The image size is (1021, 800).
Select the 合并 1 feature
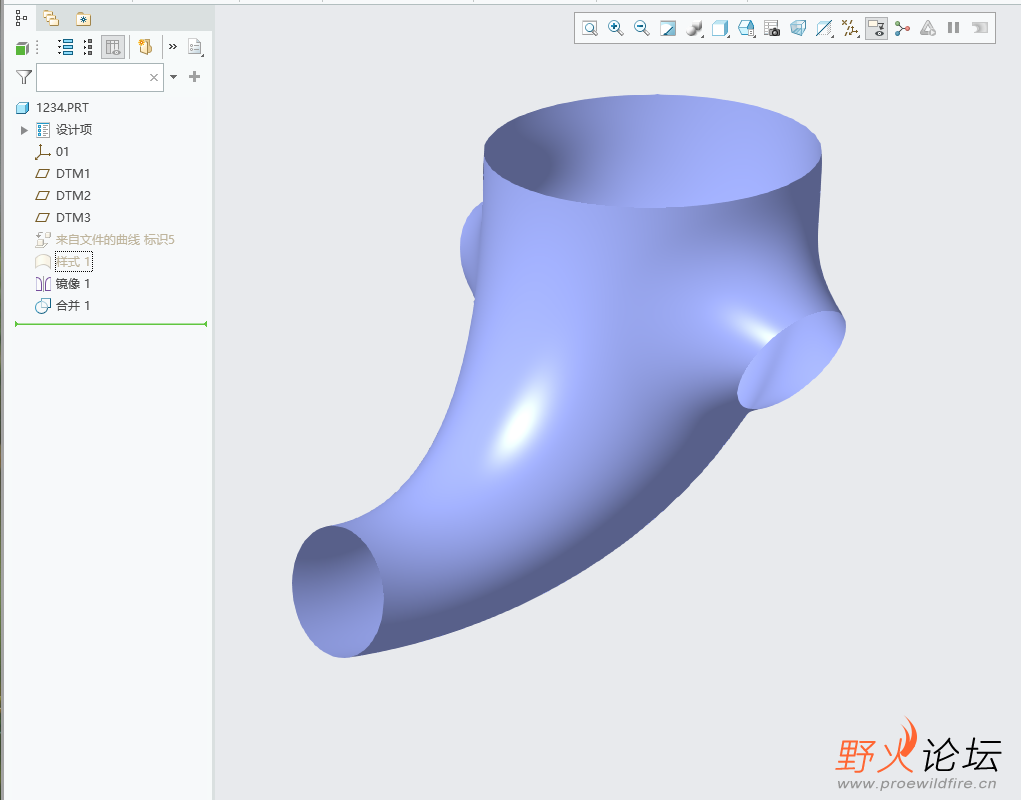(73, 306)
